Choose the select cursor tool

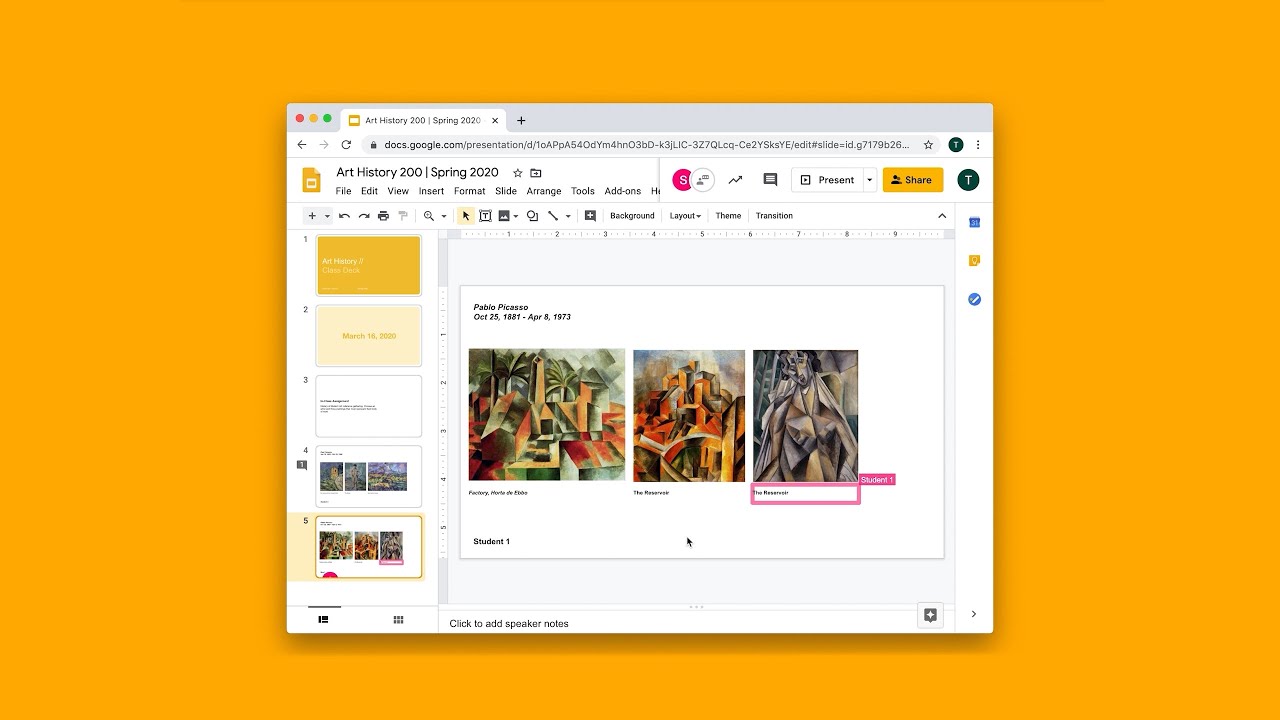466,216
